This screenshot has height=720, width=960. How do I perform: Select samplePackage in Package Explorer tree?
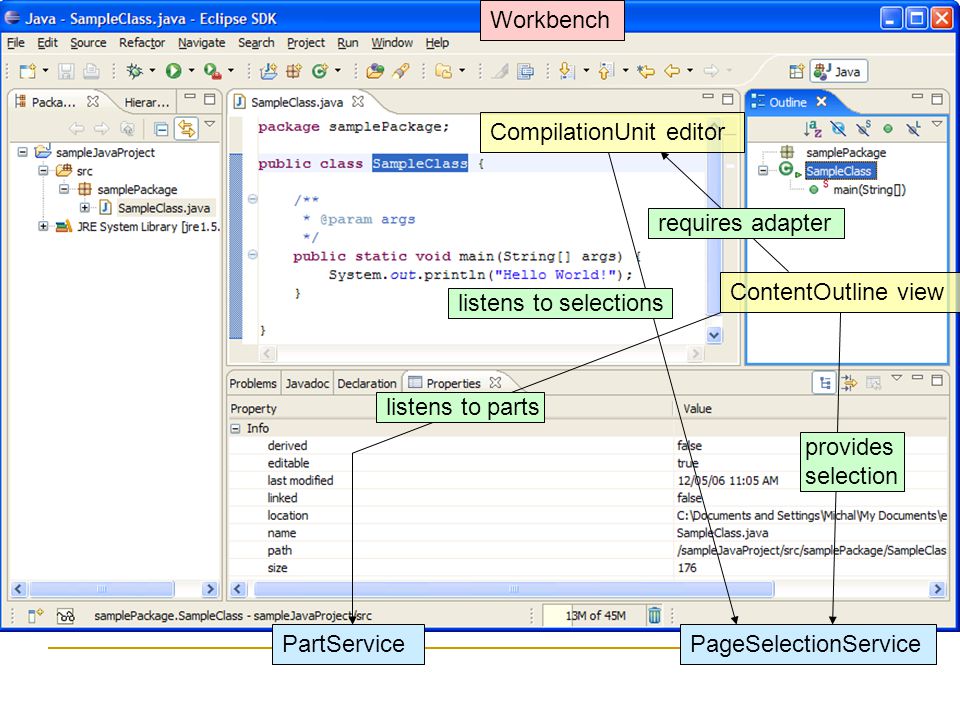pos(137,189)
